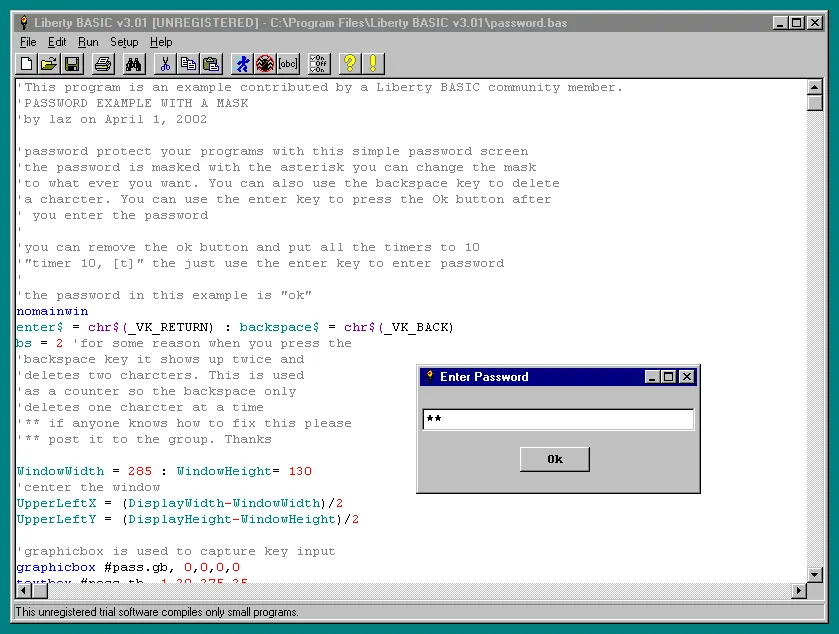This screenshot has height=634, width=839.
Task: Open the Help menu
Action: (x=161, y=42)
